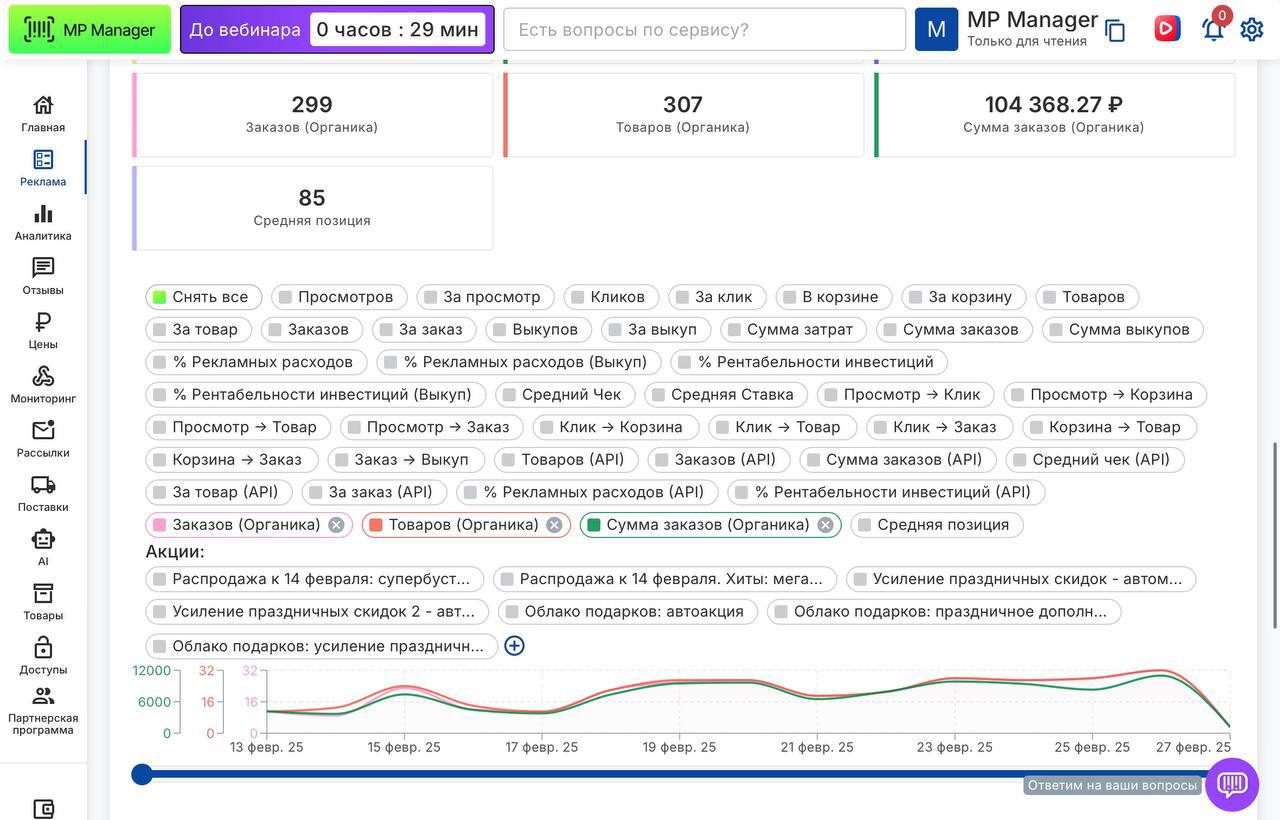Open the purple chat support bubble
The image size is (1280, 820).
pyautogui.click(x=1231, y=784)
